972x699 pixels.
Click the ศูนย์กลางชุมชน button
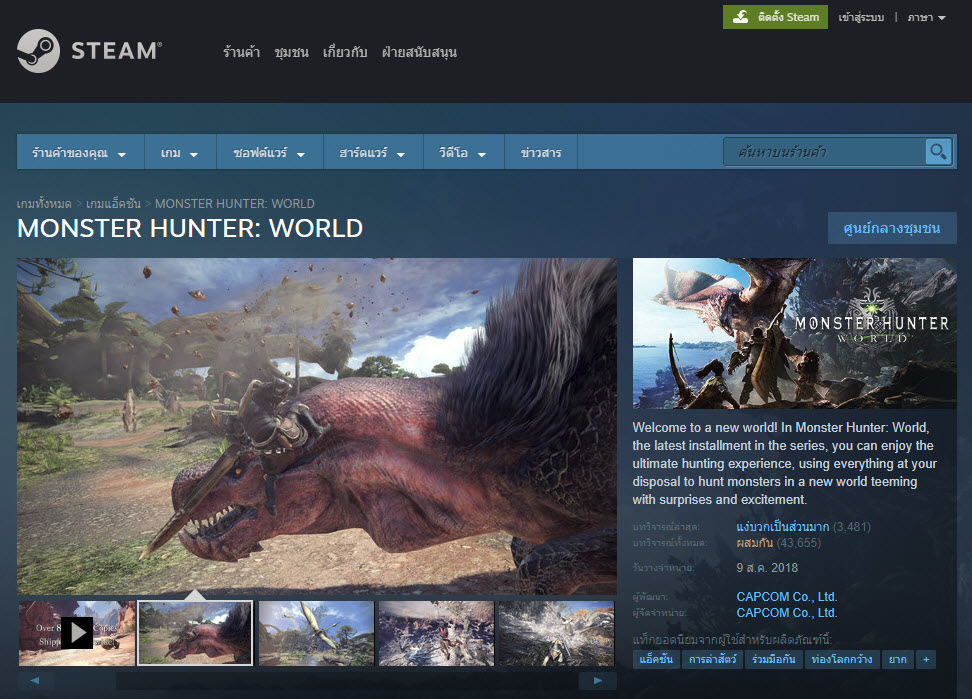(892, 228)
